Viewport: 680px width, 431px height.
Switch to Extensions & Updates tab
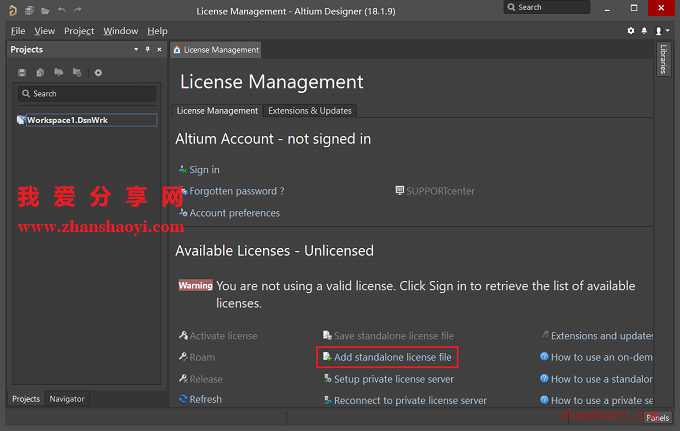[x=310, y=111]
